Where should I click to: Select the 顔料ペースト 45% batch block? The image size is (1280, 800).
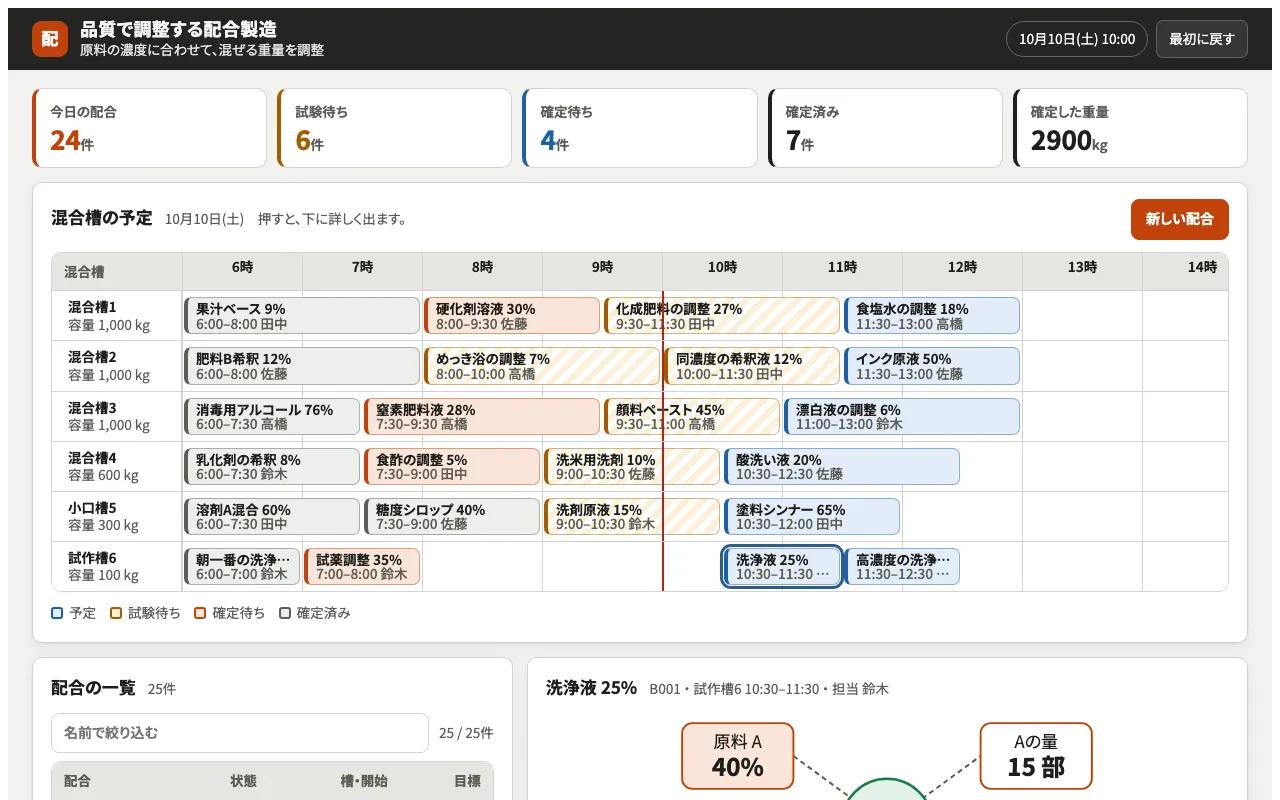tap(692, 417)
